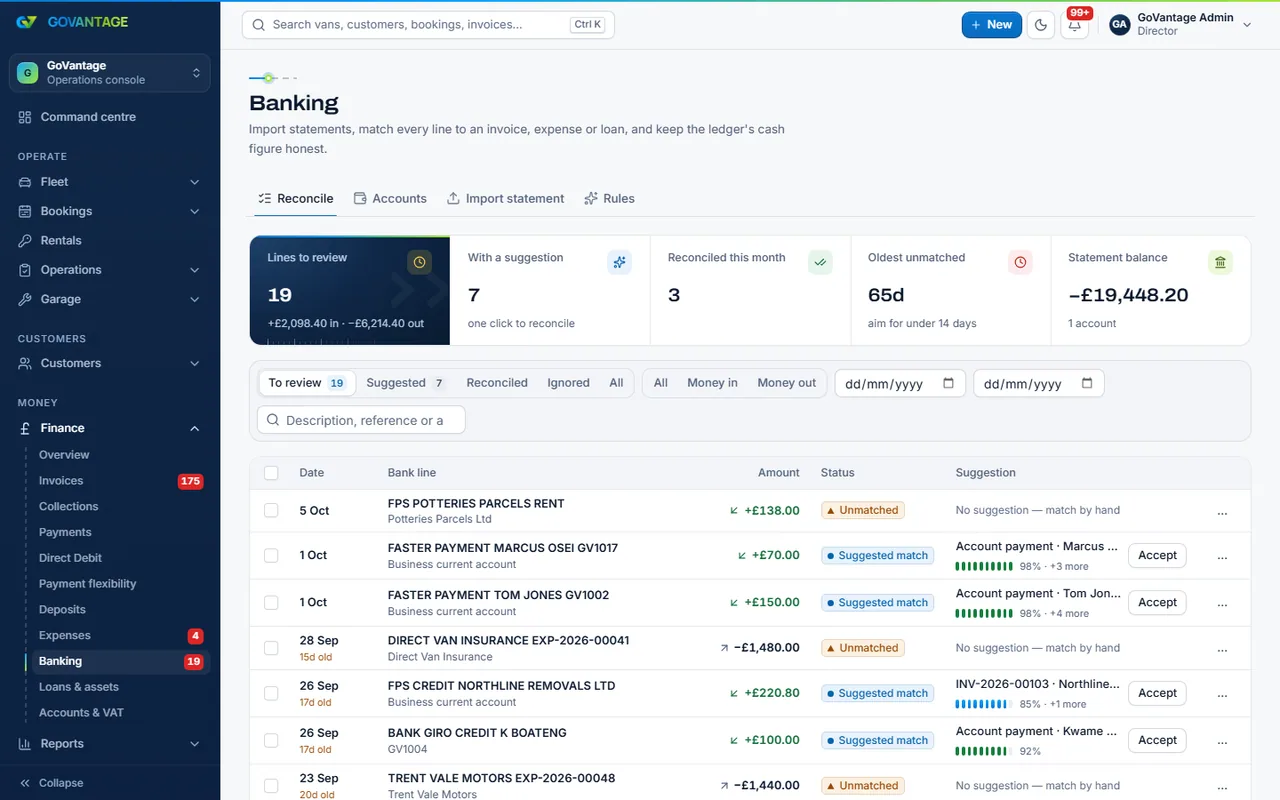Click the bank icon on Statement balance
The width and height of the screenshot is (1280, 800).
1220,262
